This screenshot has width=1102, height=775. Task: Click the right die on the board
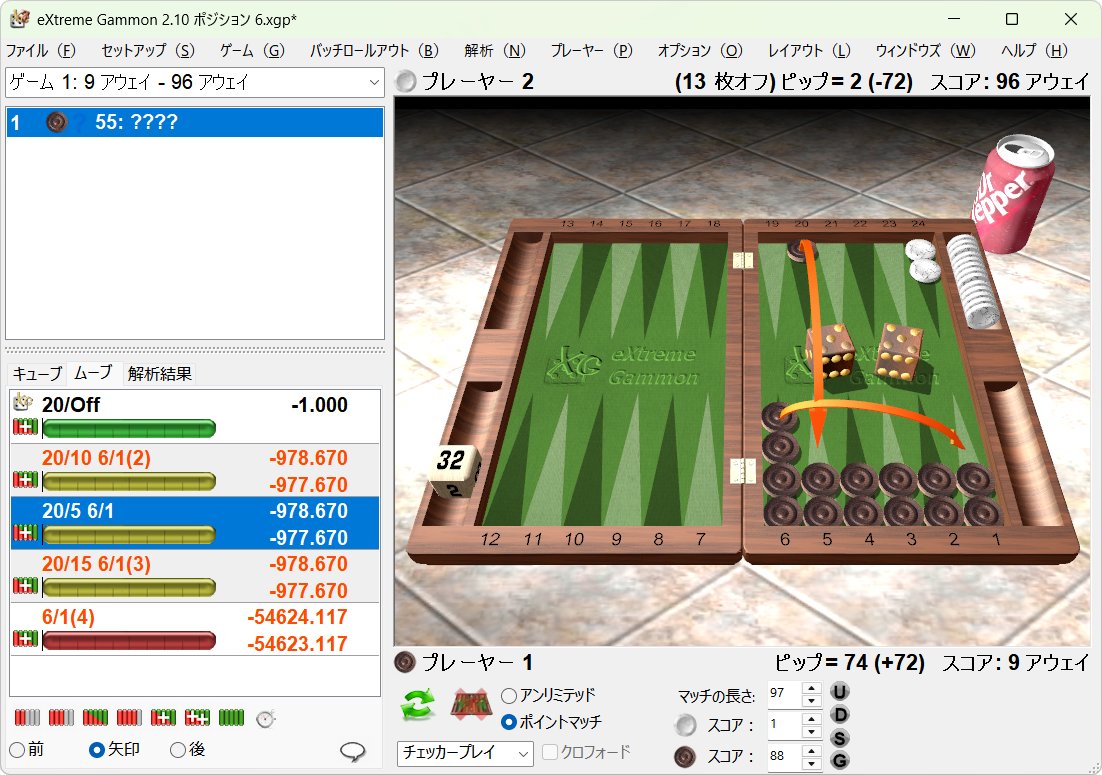click(x=899, y=351)
